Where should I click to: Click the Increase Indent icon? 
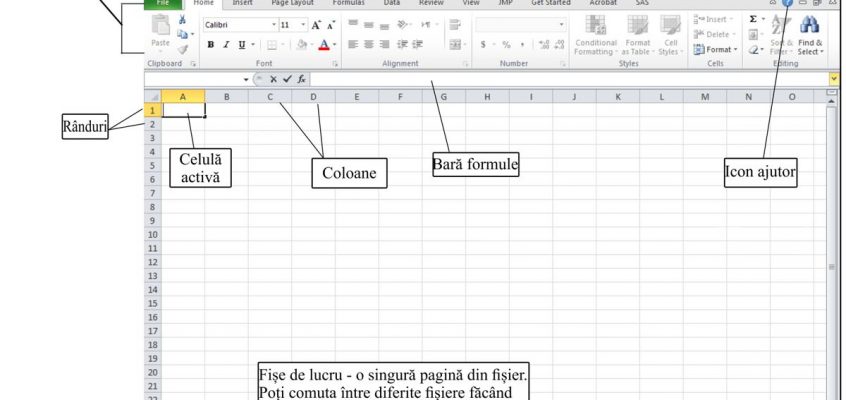(x=418, y=44)
